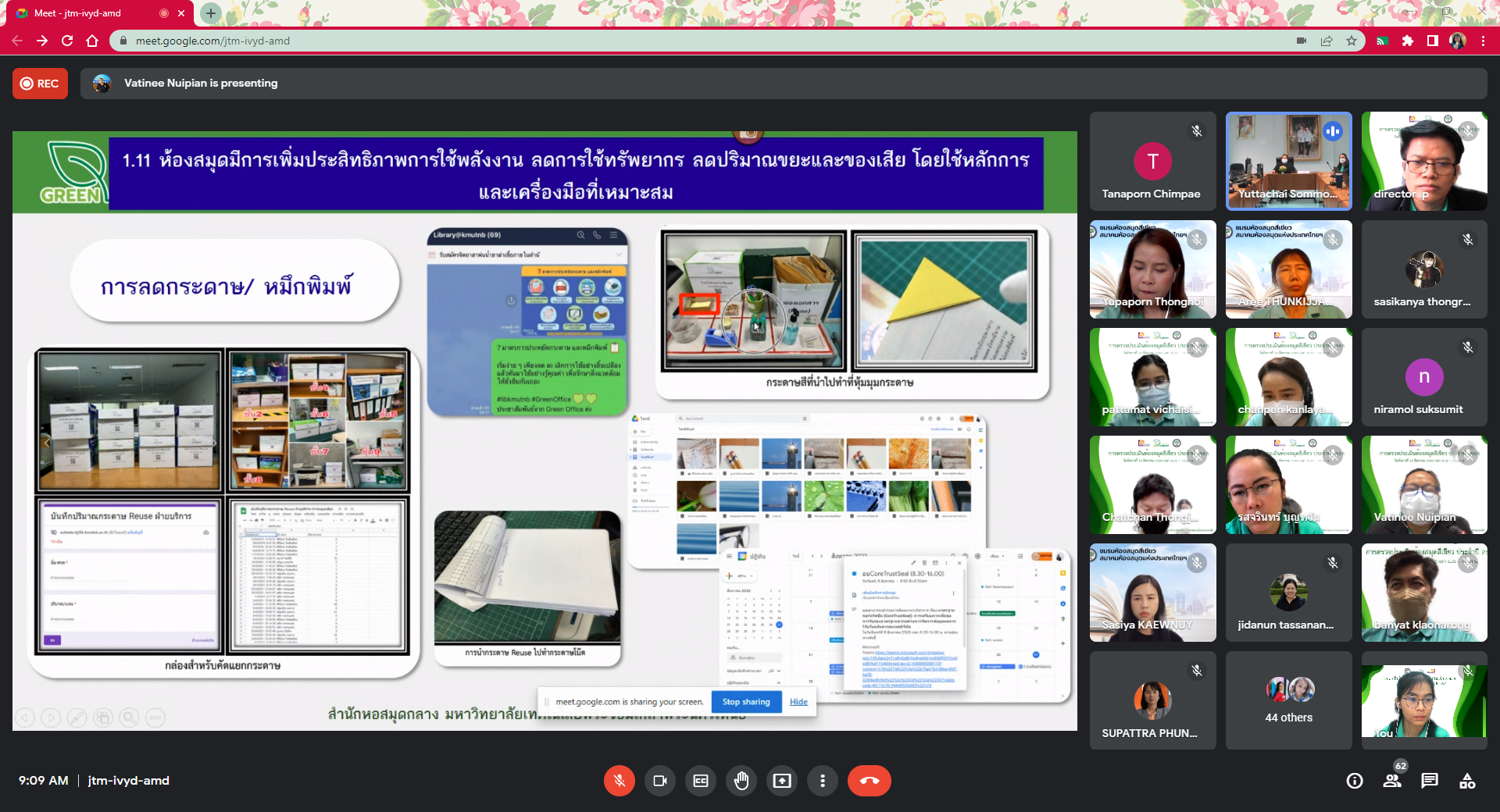This screenshot has width=1500, height=812.
Task: Toggle the Chrome side panel
Action: (x=1433, y=41)
